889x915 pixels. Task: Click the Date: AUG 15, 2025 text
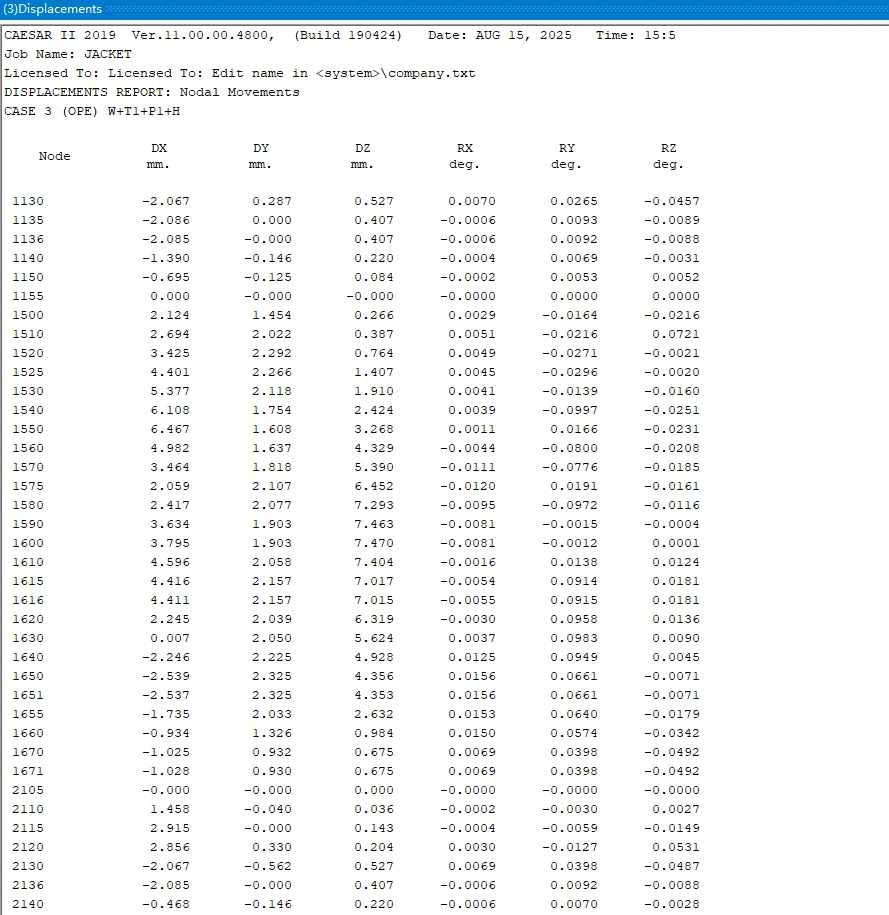(x=500, y=35)
